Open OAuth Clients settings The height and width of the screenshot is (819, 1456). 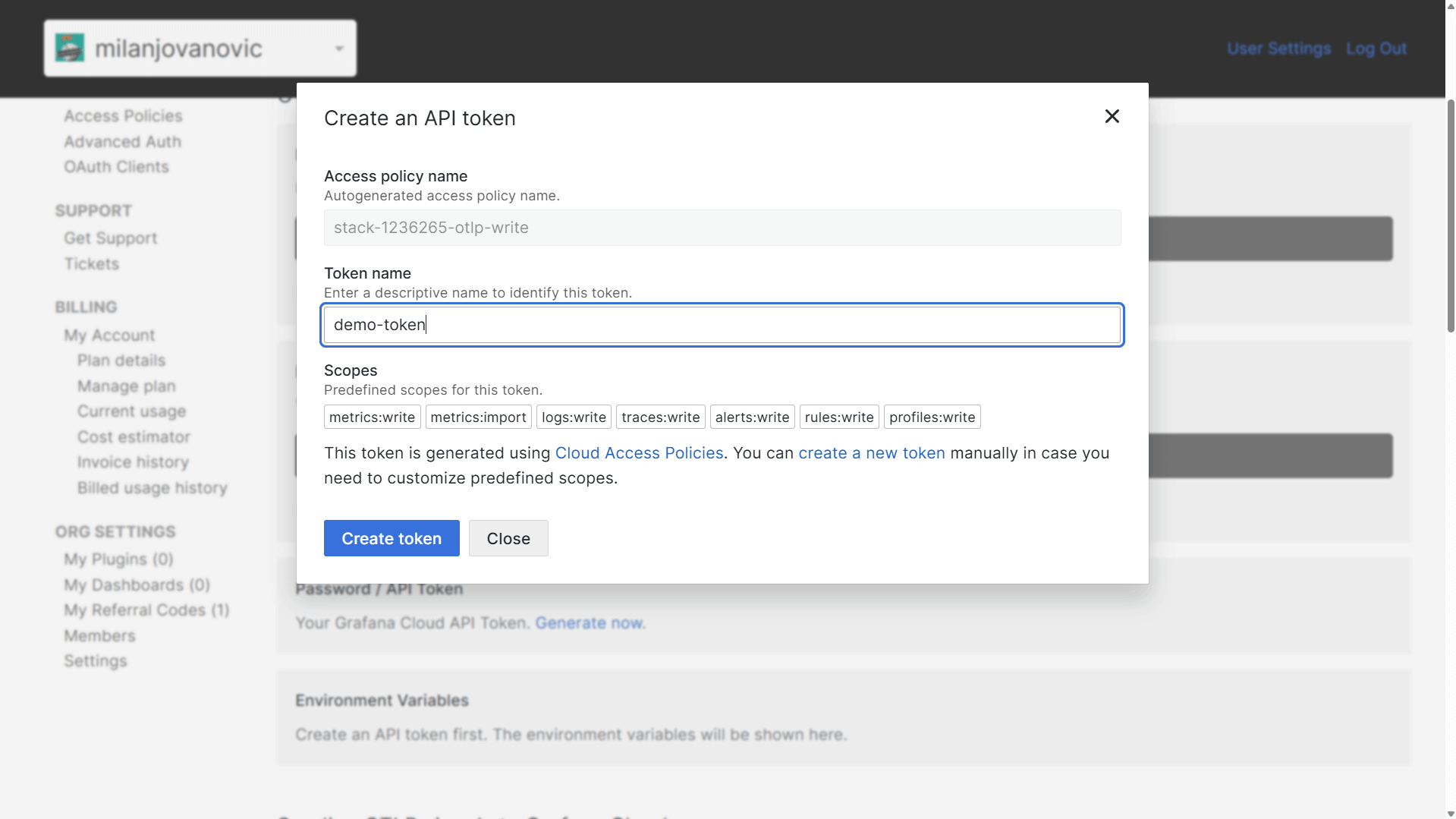116,166
